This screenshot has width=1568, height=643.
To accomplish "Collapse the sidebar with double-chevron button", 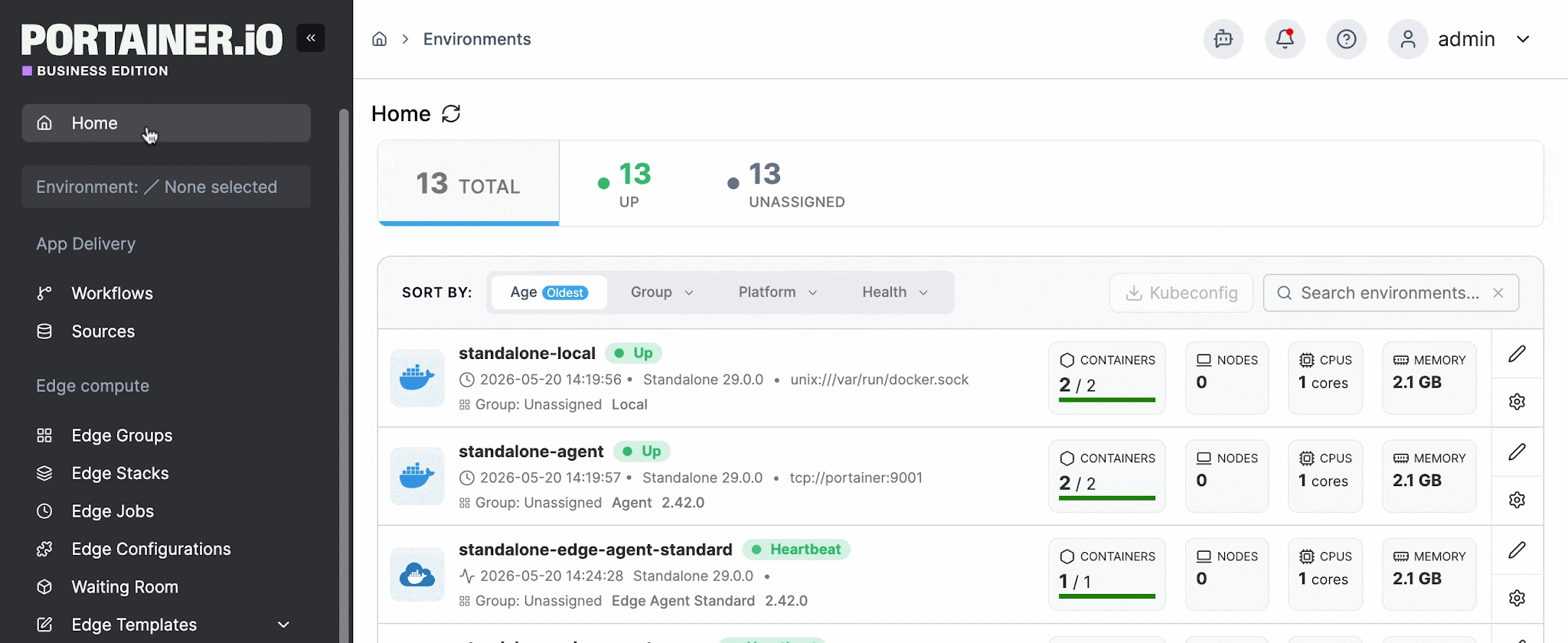I will click(311, 38).
